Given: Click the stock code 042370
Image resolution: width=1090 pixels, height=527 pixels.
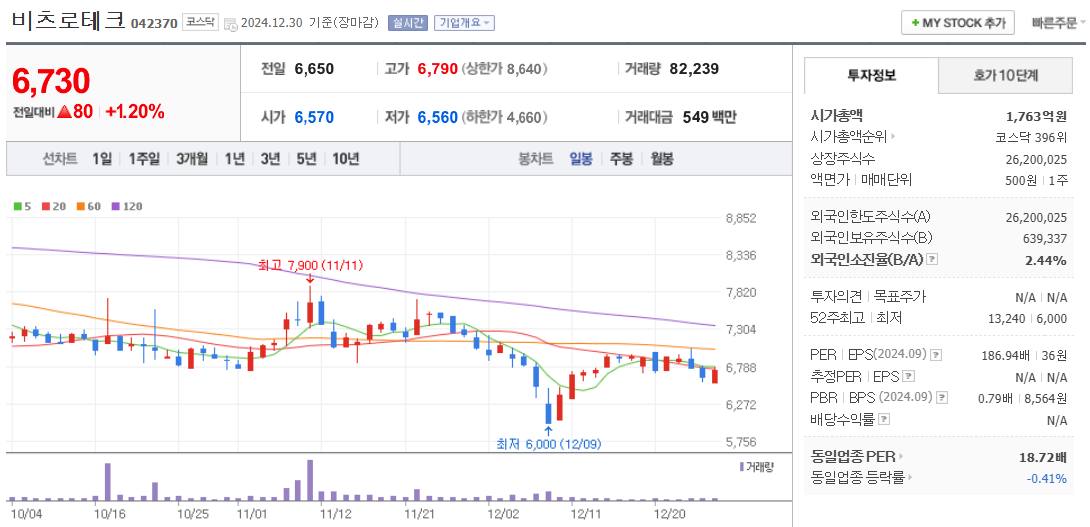Looking at the screenshot, I should [154, 24].
